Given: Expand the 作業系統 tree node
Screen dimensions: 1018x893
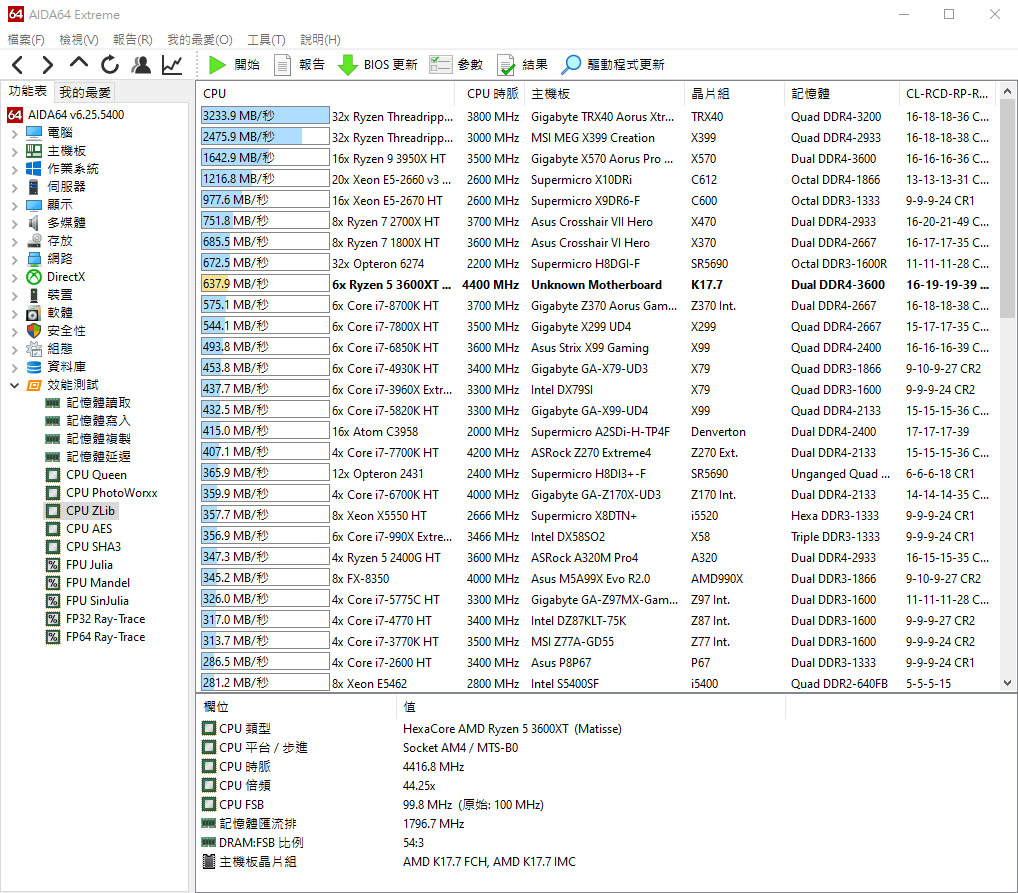Looking at the screenshot, I should tap(14, 169).
